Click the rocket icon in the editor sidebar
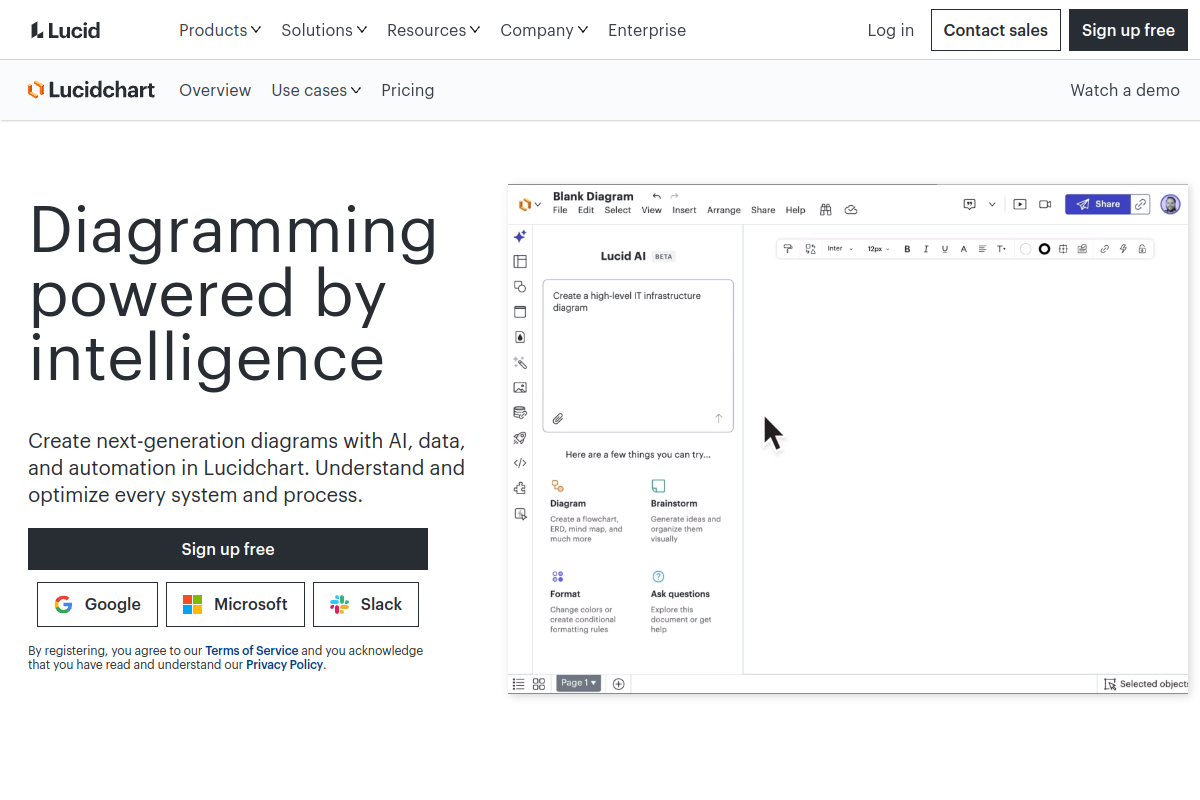 click(x=520, y=438)
